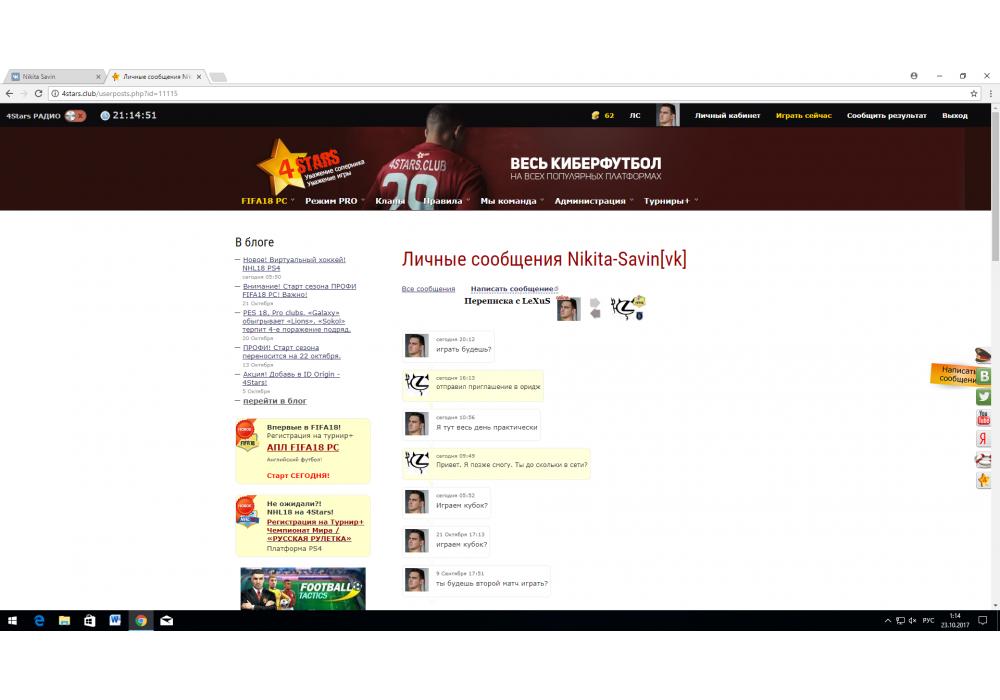Click Играть сейчас
Image resolution: width=1000 pixels, height=700 pixels.
click(804, 115)
